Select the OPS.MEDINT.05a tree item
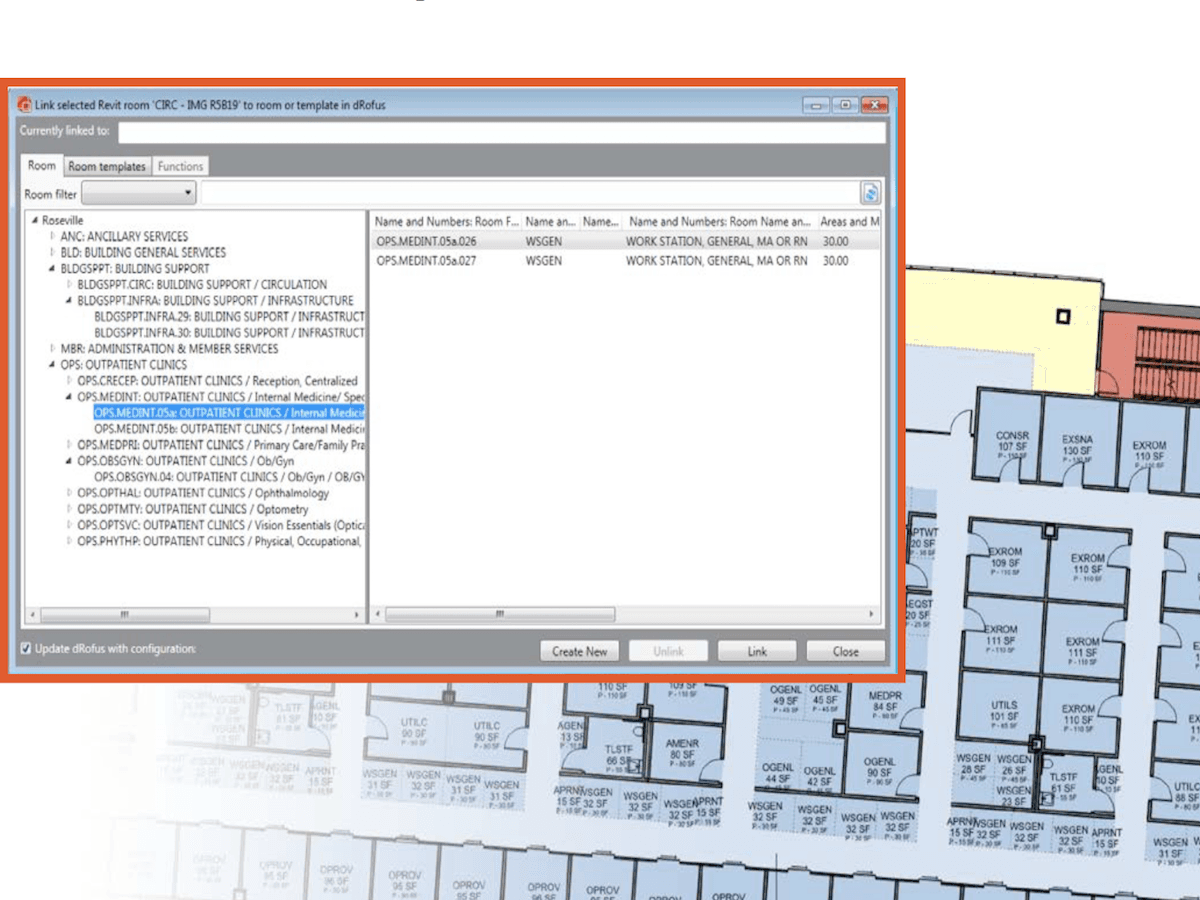The width and height of the screenshot is (1200, 900). 229,412
